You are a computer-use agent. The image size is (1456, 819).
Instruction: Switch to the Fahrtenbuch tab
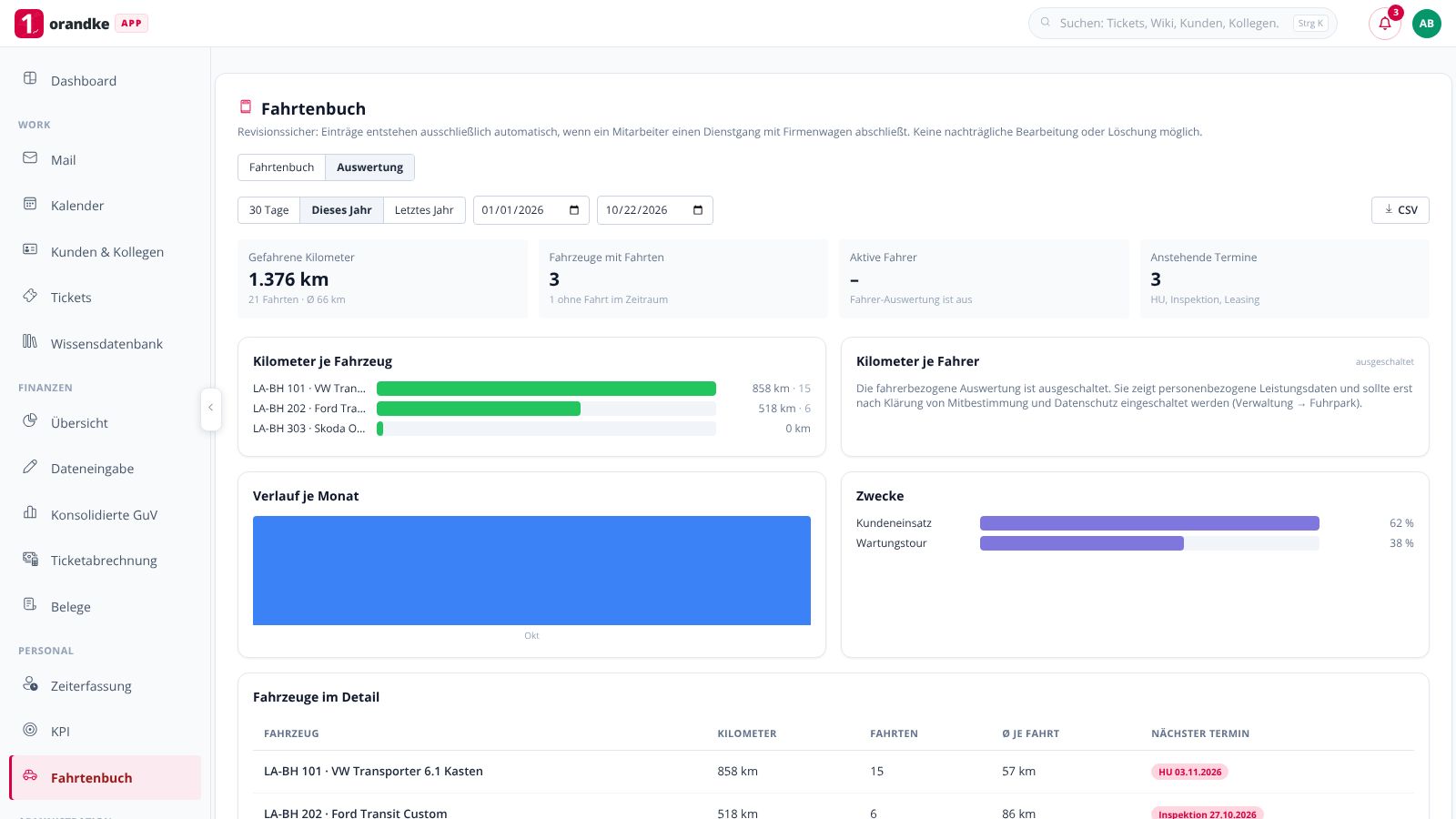281,167
